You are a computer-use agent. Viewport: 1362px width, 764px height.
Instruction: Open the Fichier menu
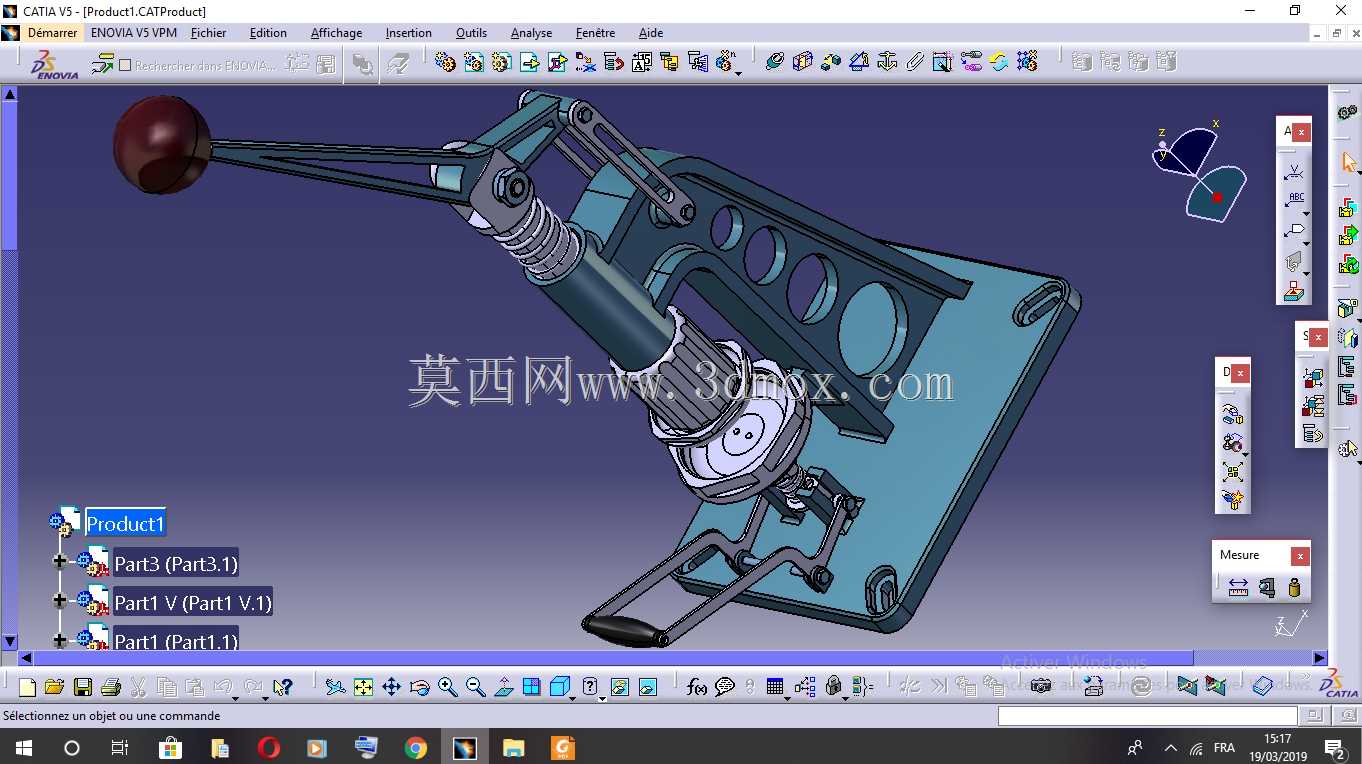click(x=208, y=33)
